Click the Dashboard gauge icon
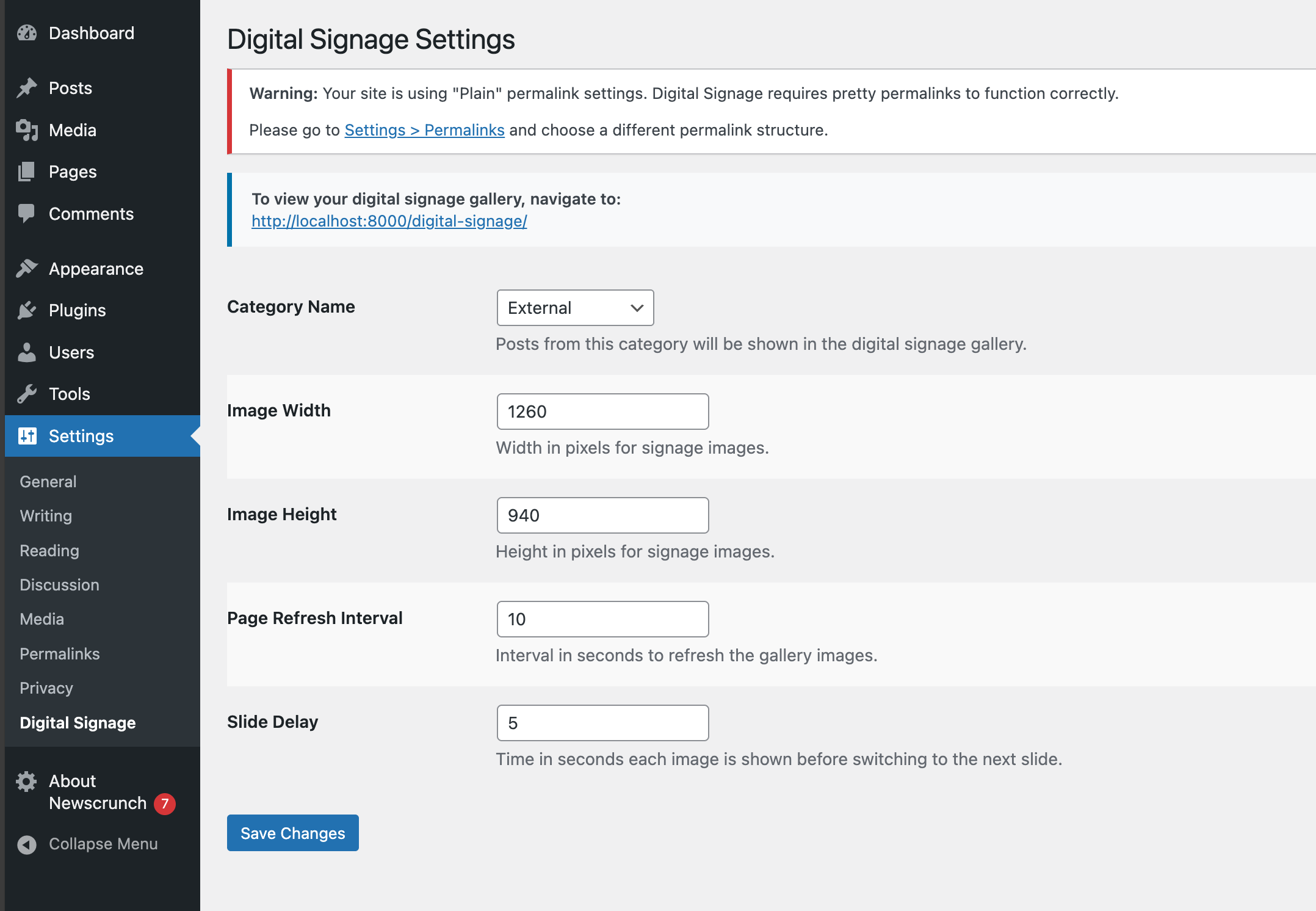Screen dimensions: 1316x911 coord(27,33)
